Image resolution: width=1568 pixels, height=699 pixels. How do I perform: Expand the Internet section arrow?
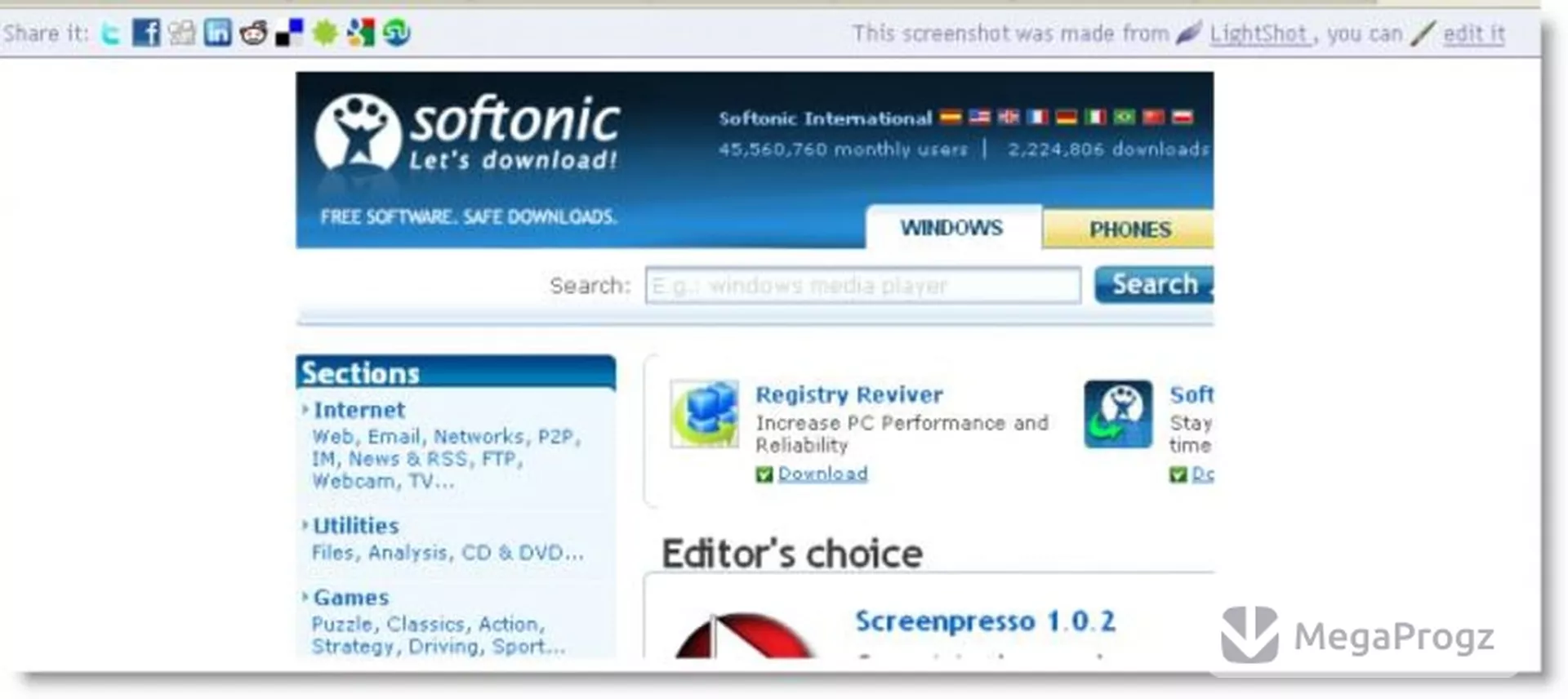coord(305,409)
